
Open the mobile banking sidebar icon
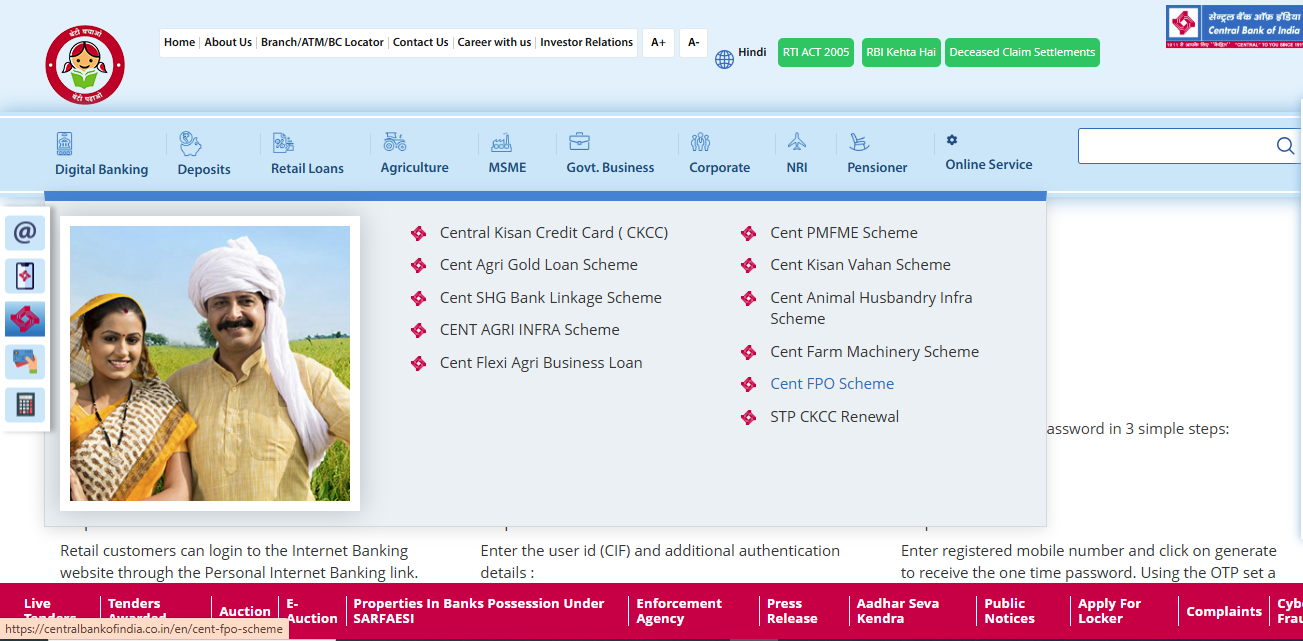(x=25, y=275)
